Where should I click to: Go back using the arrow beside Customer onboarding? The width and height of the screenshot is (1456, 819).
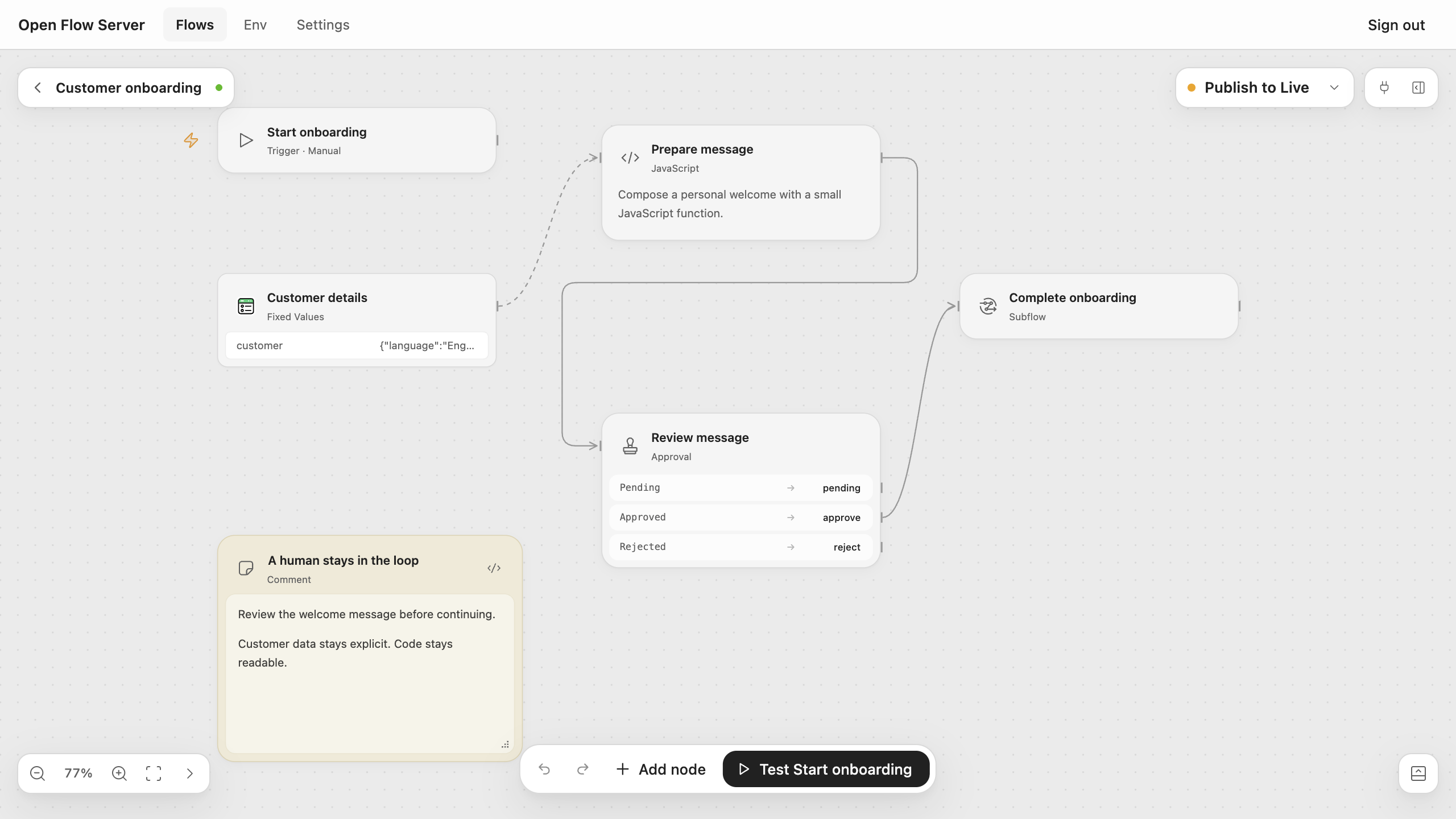coord(38,88)
